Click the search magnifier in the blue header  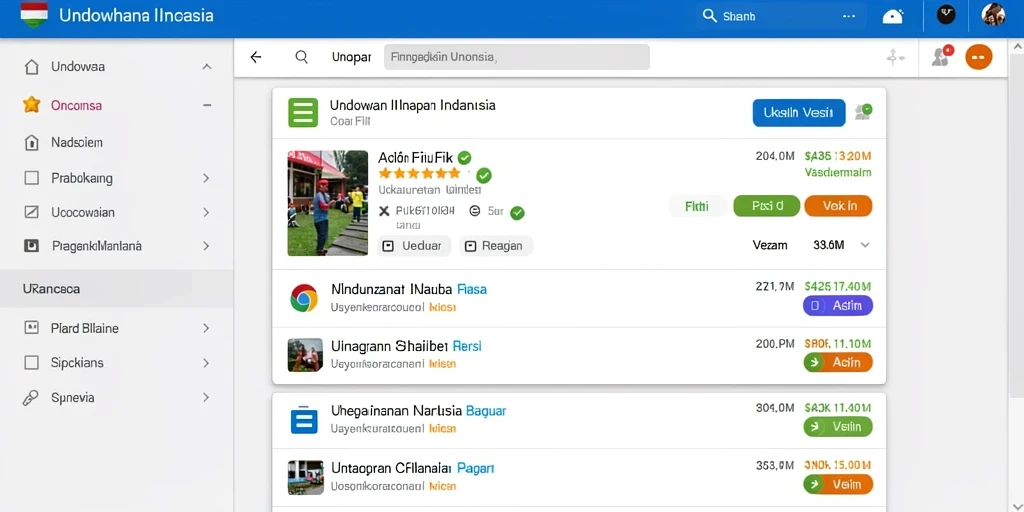pyautogui.click(x=709, y=16)
